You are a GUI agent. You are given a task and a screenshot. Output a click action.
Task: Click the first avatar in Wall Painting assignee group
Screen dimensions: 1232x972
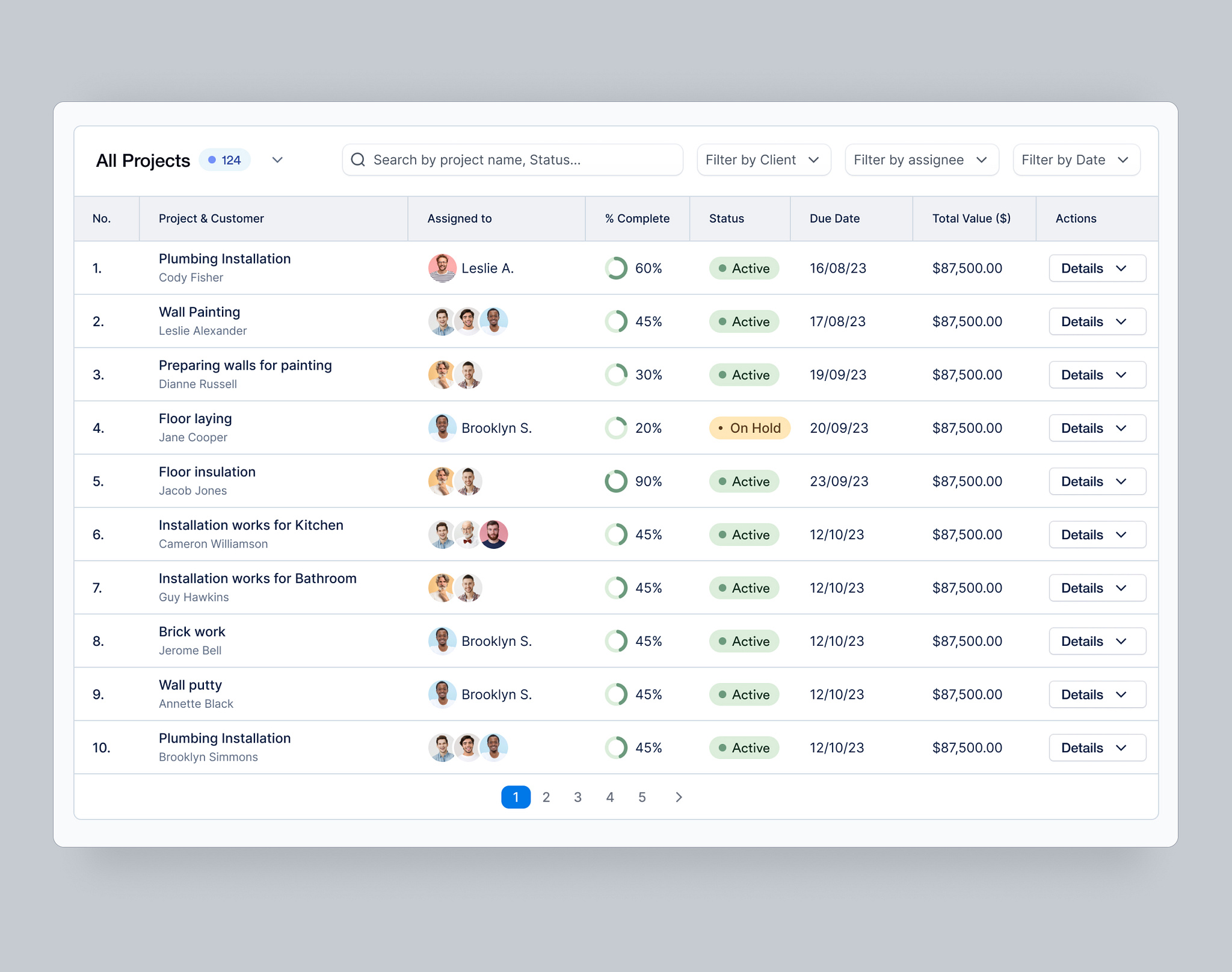(442, 321)
